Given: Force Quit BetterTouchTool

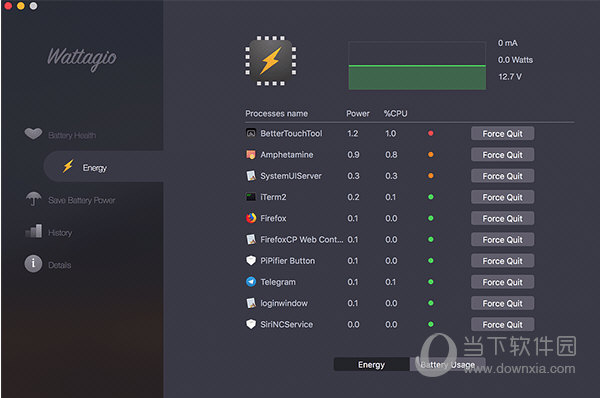Looking at the screenshot, I should pyautogui.click(x=502, y=134).
